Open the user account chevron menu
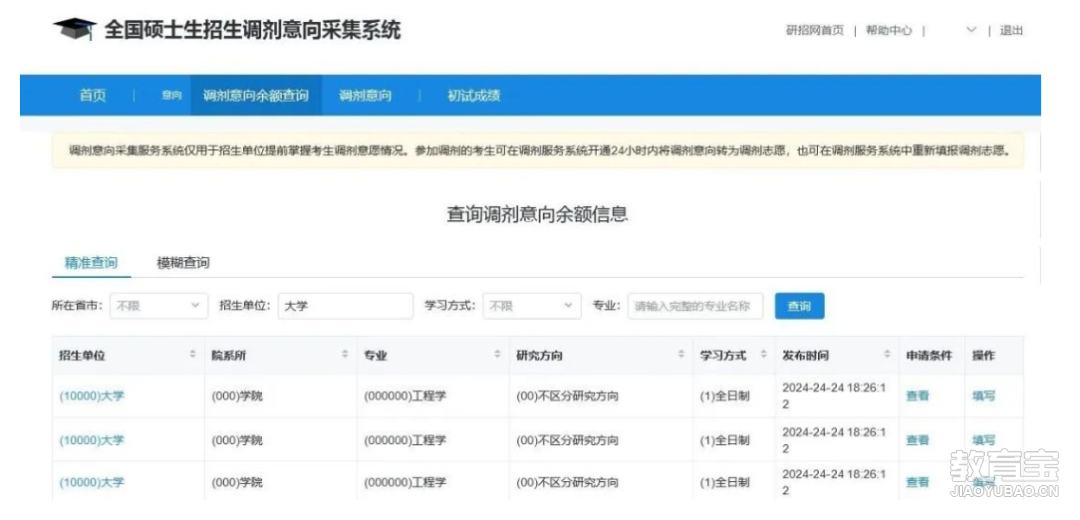The width and height of the screenshot is (1080, 520). pyautogui.click(x=971, y=31)
